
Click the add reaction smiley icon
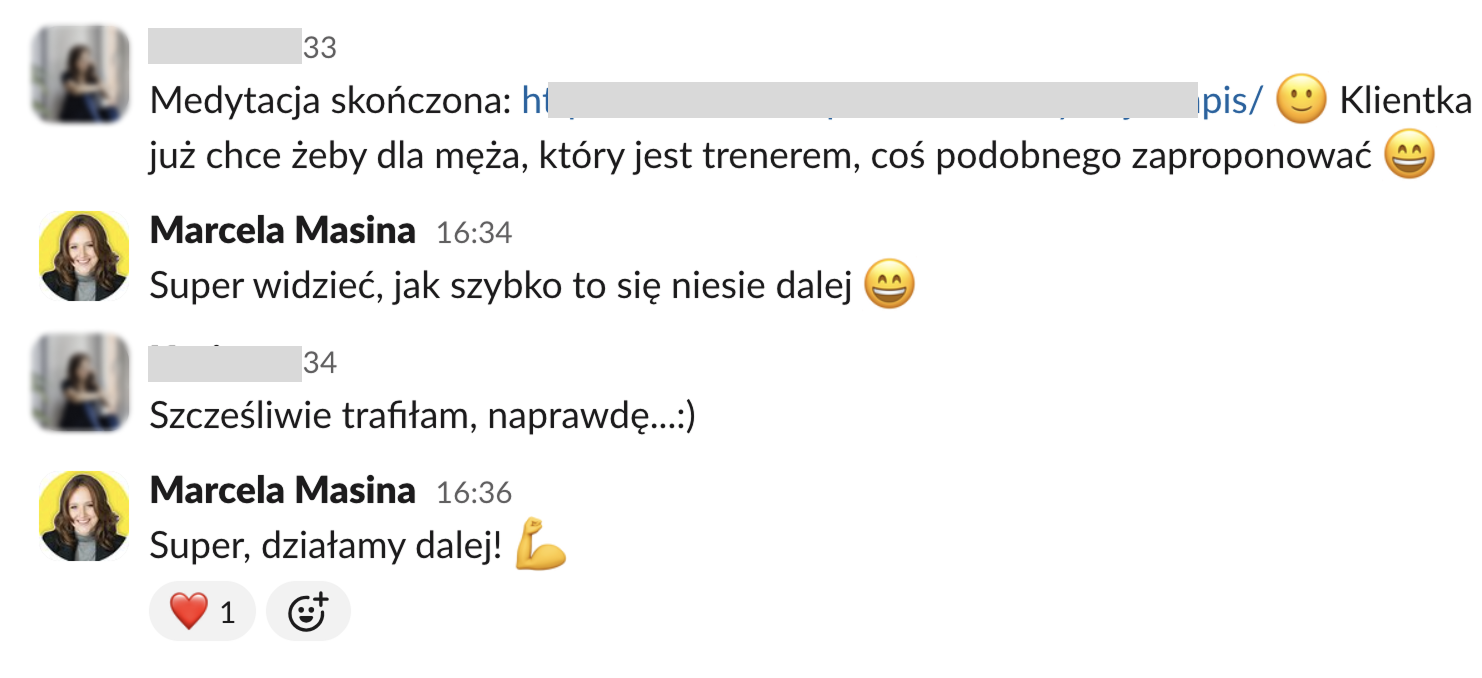[308, 610]
